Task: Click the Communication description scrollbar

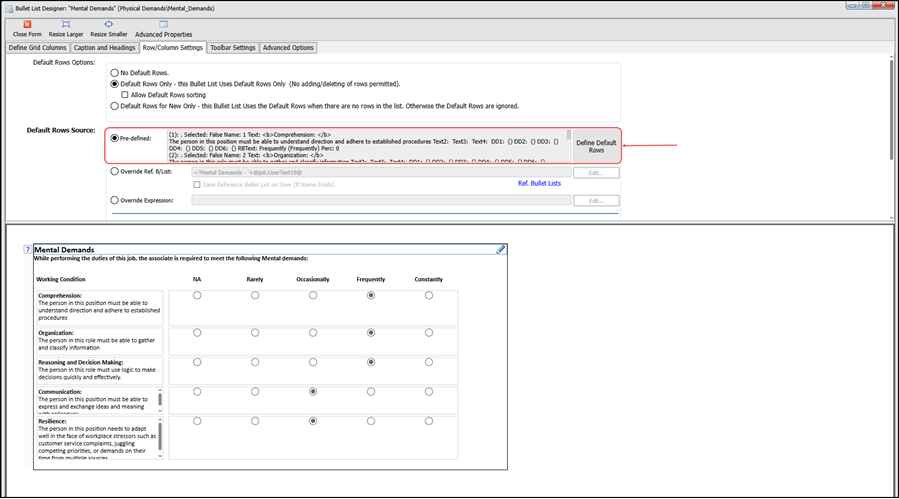Action: (x=160, y=400)
